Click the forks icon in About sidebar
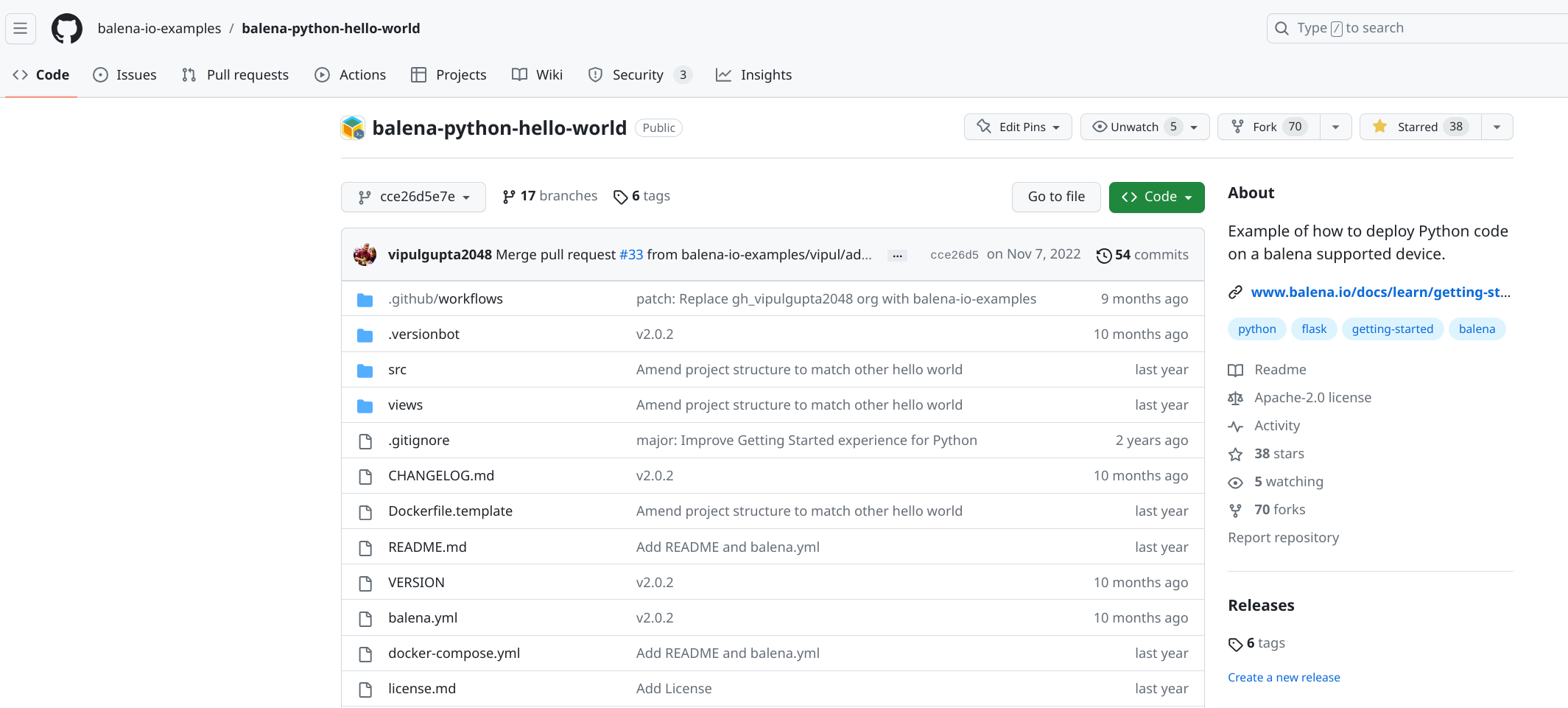Image resolution: width=1568 pixels, height=708 pixels. [1235, 511]
